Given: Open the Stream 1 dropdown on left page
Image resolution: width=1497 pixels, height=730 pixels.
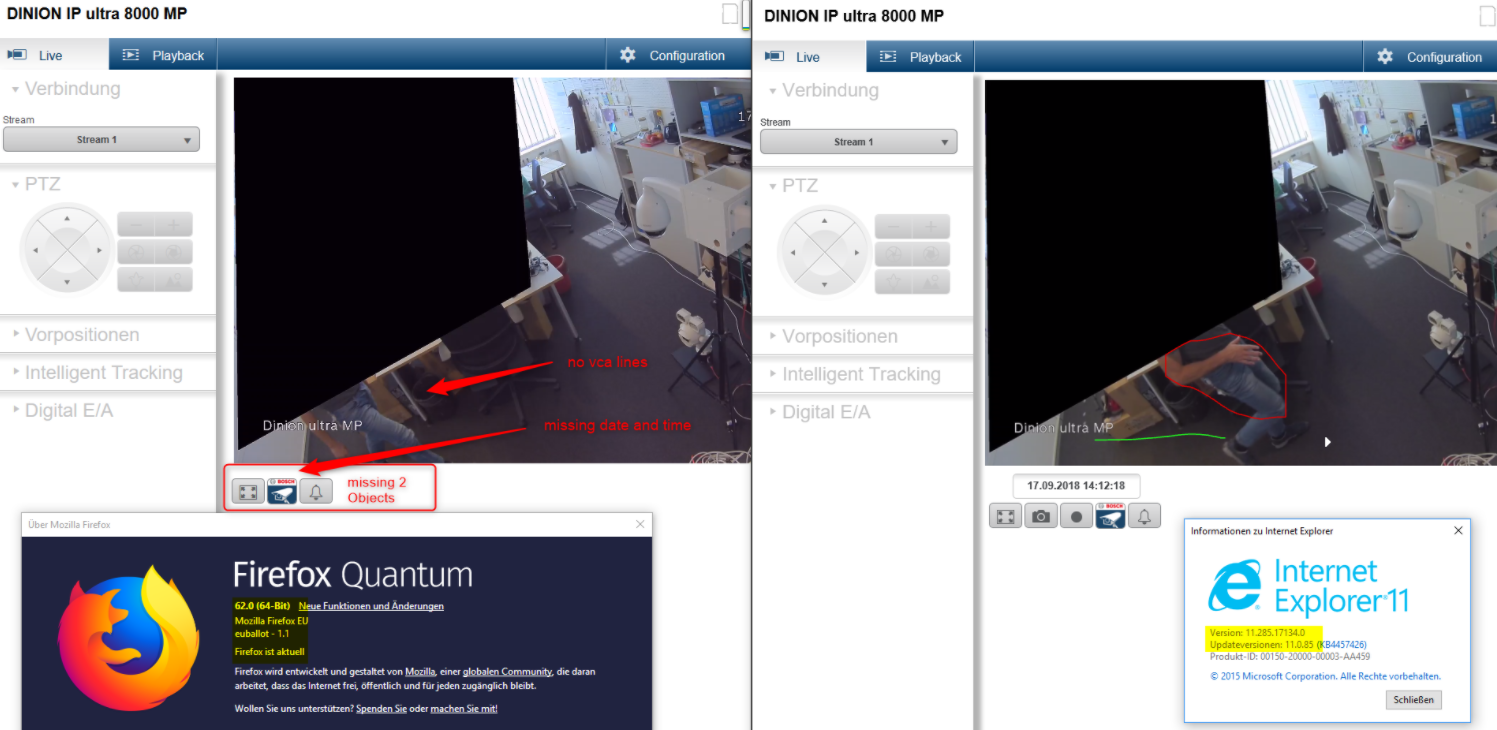Looking at the screenshot, I should click(101, 140).
